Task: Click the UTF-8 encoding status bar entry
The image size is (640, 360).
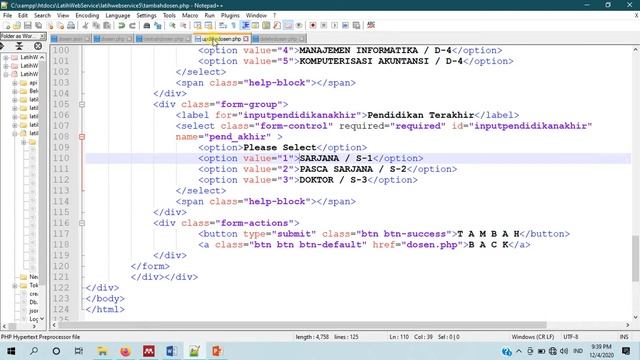Action: click(571, 337)
